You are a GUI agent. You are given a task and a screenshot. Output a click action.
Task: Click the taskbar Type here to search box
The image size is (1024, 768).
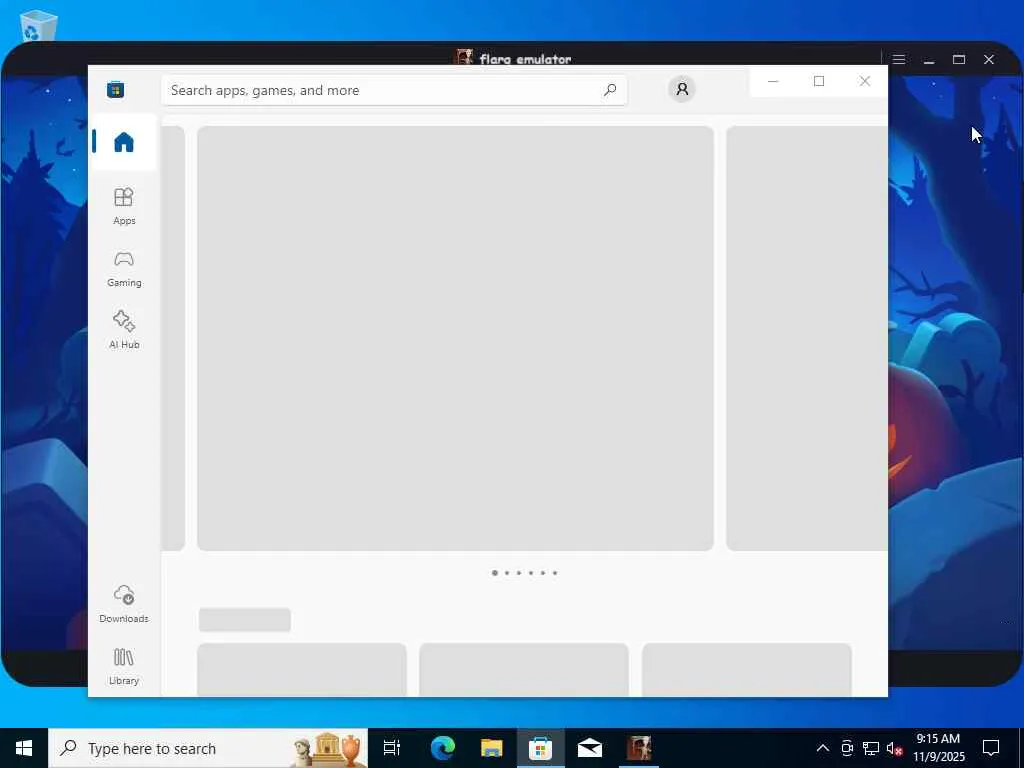208,748
